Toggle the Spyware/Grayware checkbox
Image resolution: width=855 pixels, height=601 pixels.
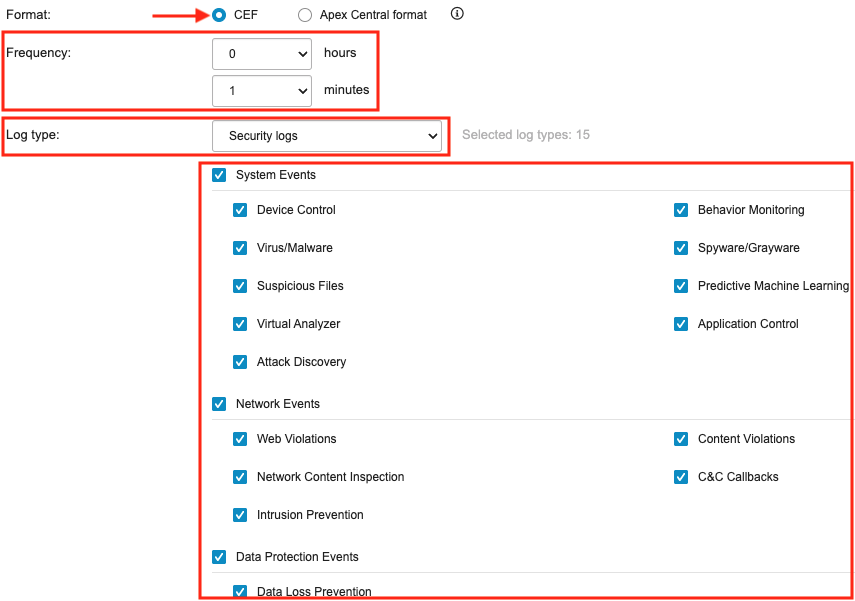click(681, 248)
